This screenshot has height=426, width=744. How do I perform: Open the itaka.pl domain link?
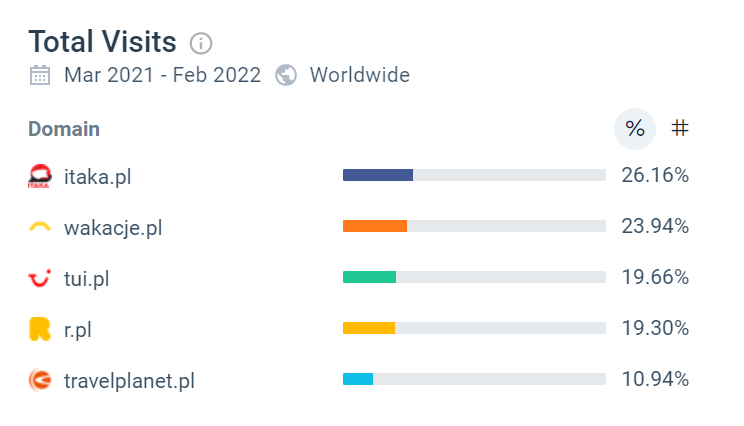click(98, 177)
